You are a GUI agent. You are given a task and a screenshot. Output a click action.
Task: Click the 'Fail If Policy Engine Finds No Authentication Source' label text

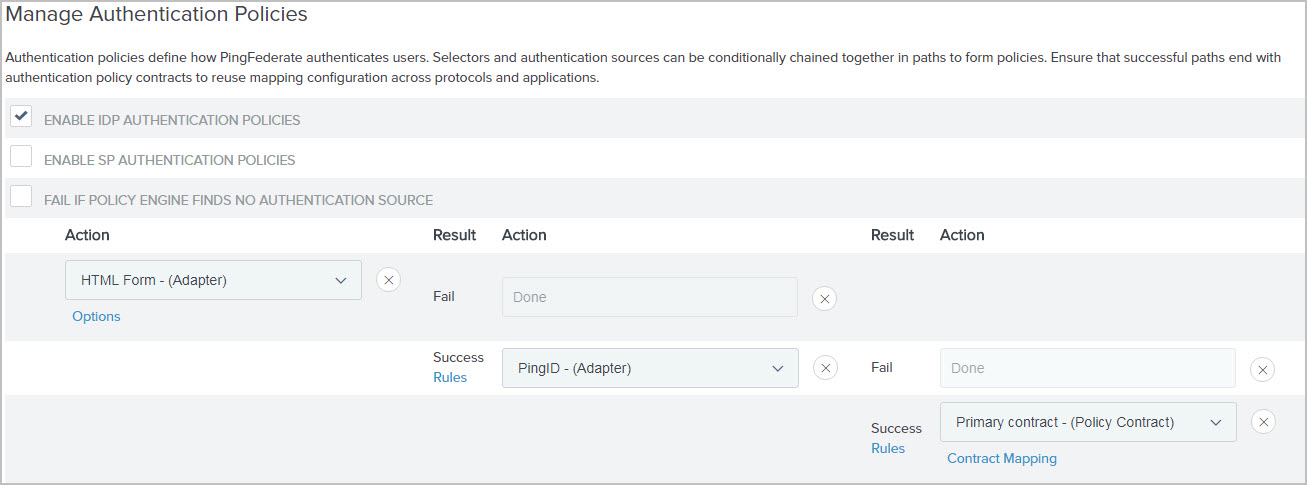pyautogui.click(x=238, y=200)
